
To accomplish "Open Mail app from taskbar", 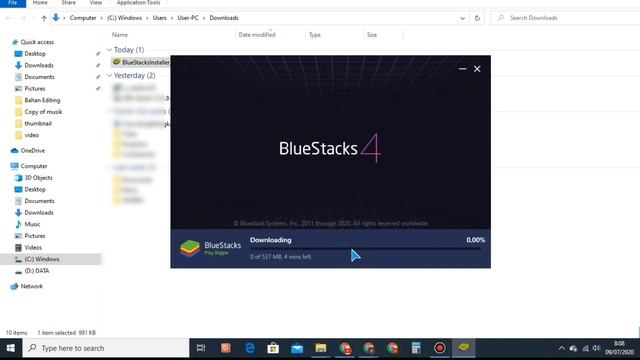I will 297,348.
